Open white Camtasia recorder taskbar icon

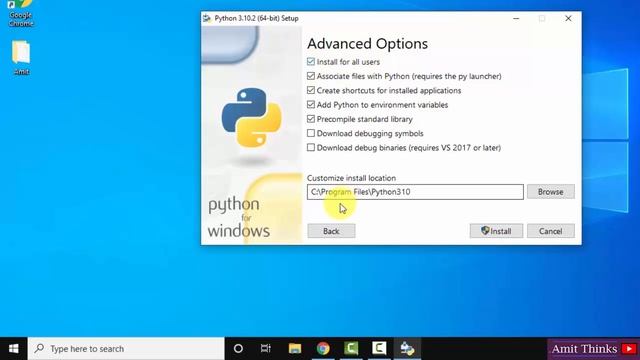pyautogui.click(x=379, y=349)
